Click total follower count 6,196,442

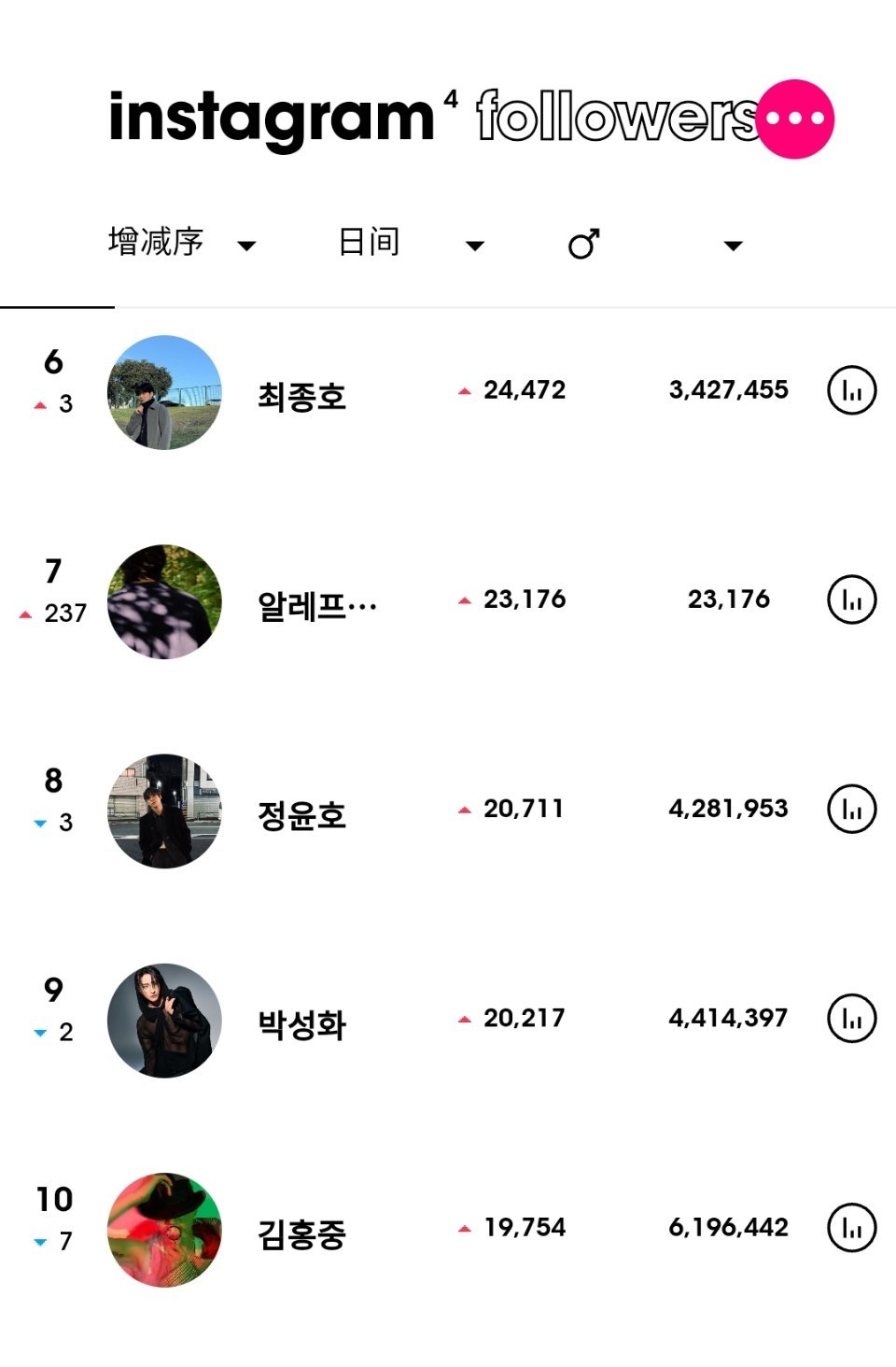pos(728,1227)
